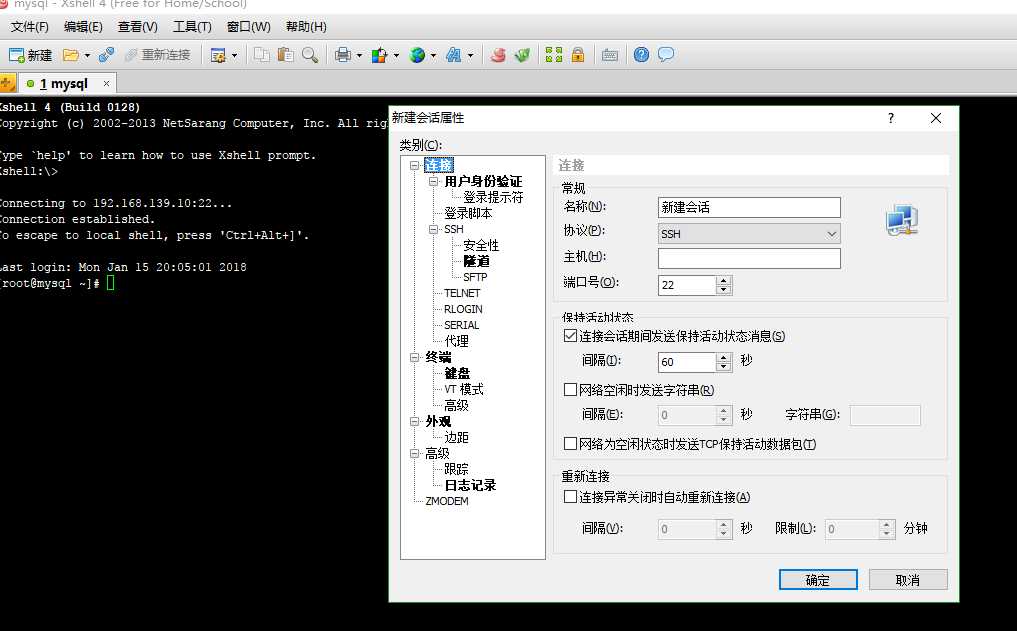Select 日志记录 in the category tree

coord(470,485)
